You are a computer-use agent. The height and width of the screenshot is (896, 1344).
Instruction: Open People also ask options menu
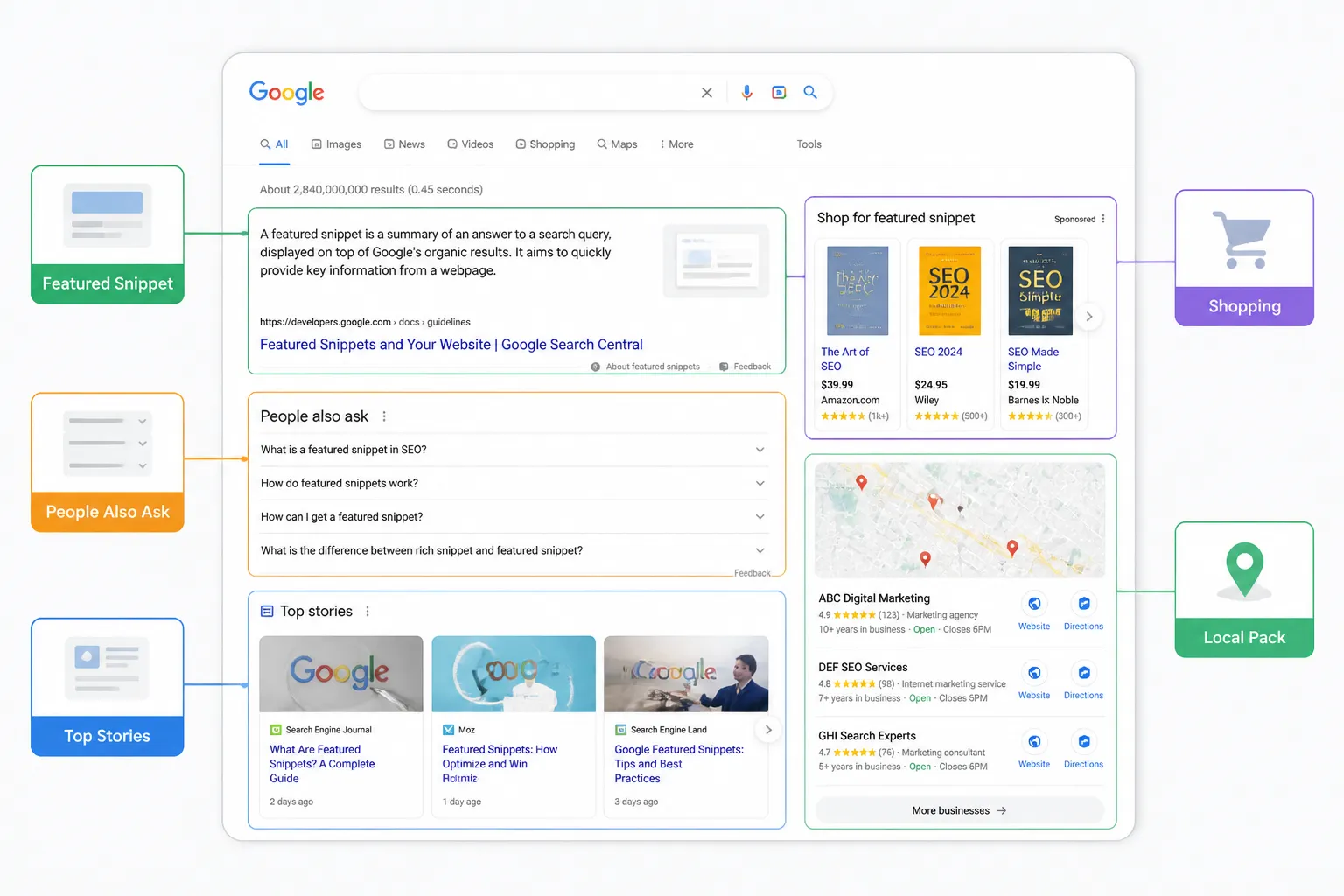384,416
